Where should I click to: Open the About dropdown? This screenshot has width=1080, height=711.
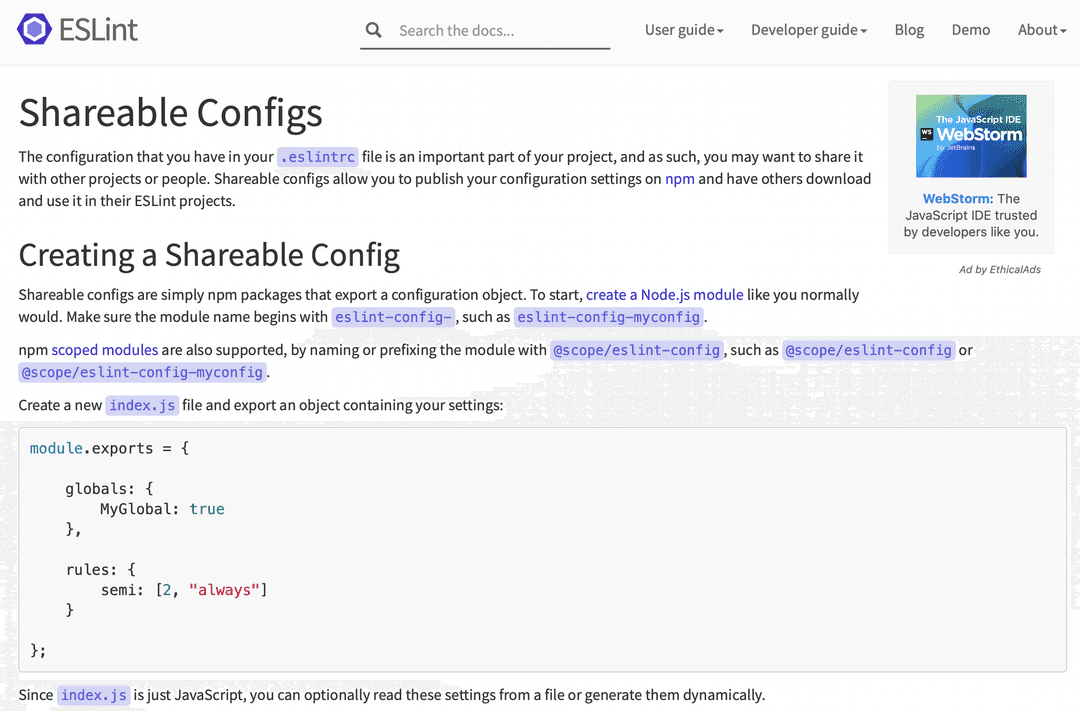(x=1041, y=30)
